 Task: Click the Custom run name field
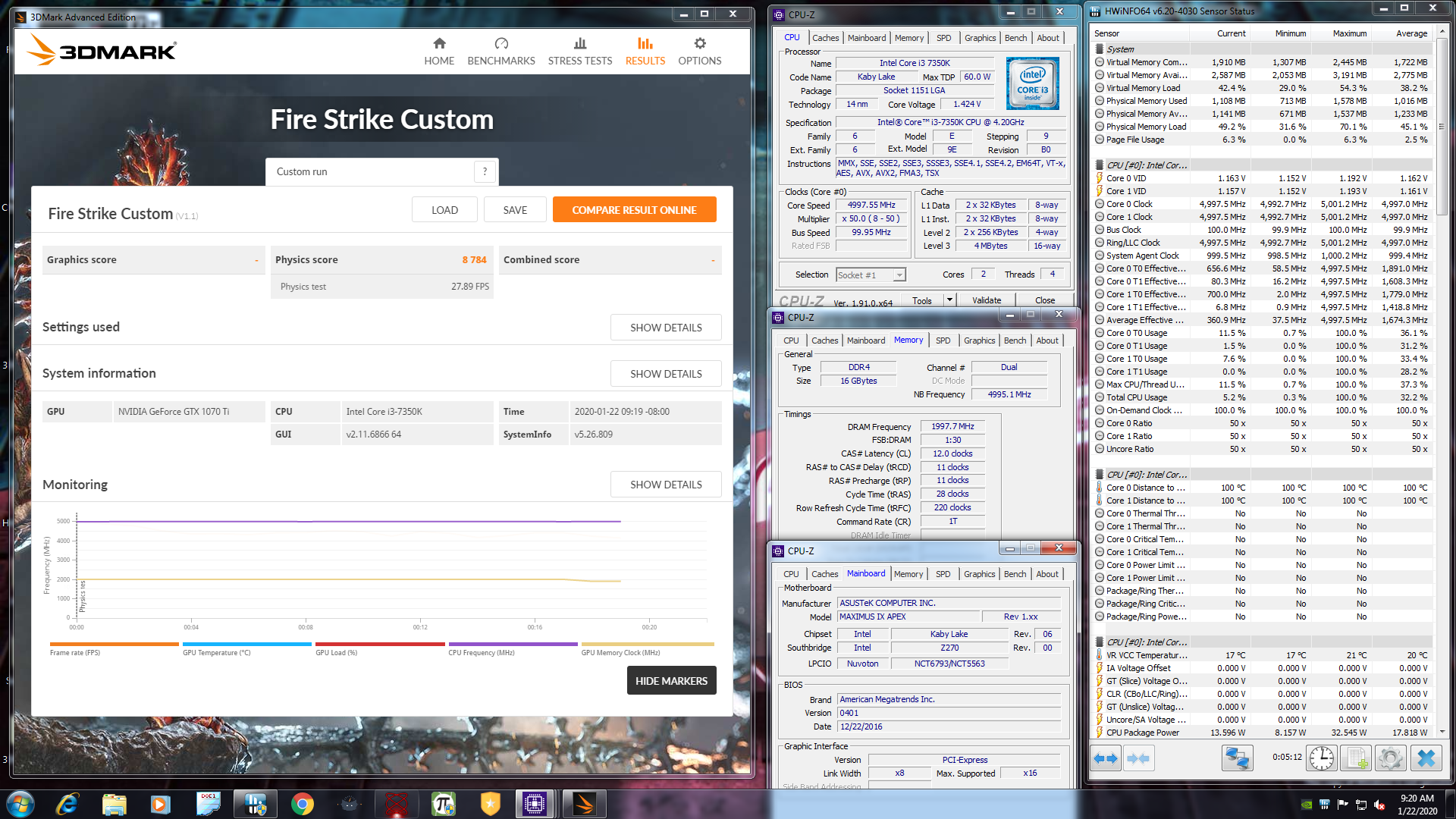[372, 172]
